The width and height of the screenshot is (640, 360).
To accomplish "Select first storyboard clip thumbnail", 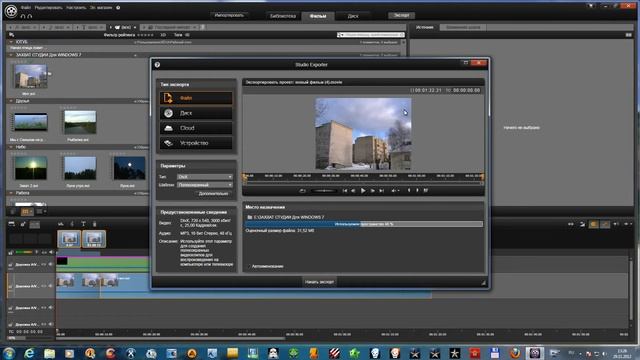I will (69, 239).
